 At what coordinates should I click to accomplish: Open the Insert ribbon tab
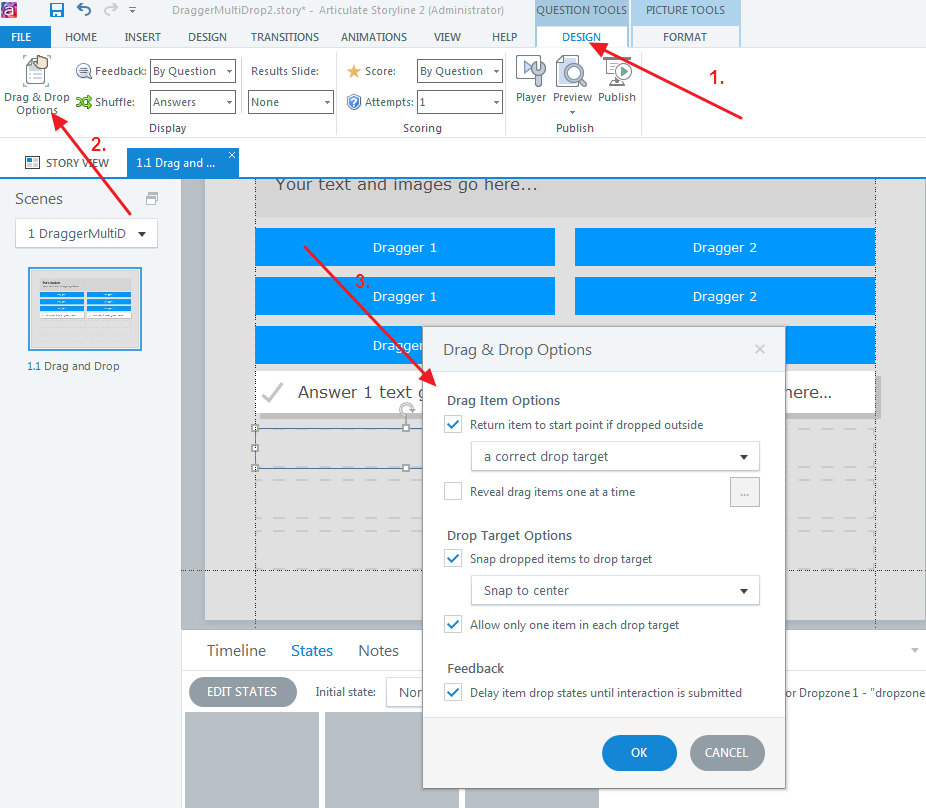click(x=142, y=37)
